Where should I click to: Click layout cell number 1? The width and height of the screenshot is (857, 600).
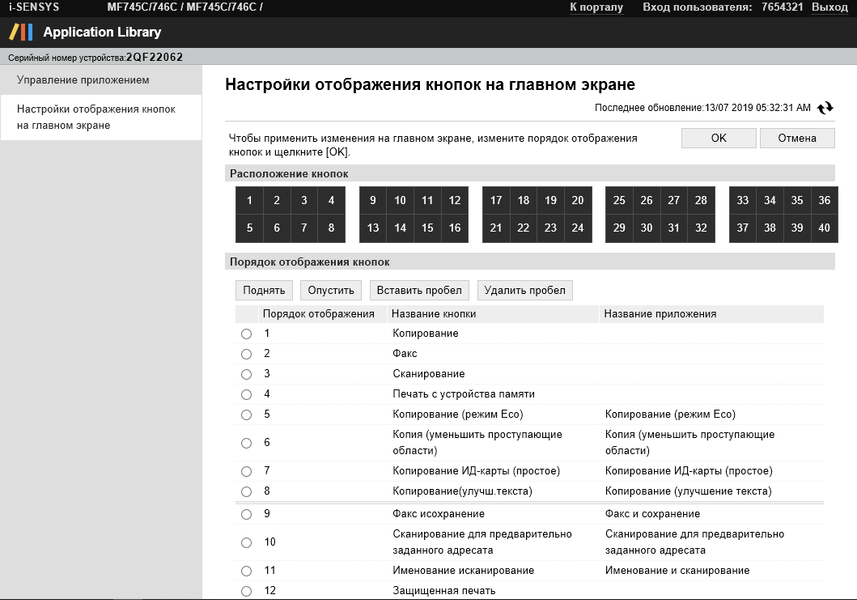tap(249, 201)
